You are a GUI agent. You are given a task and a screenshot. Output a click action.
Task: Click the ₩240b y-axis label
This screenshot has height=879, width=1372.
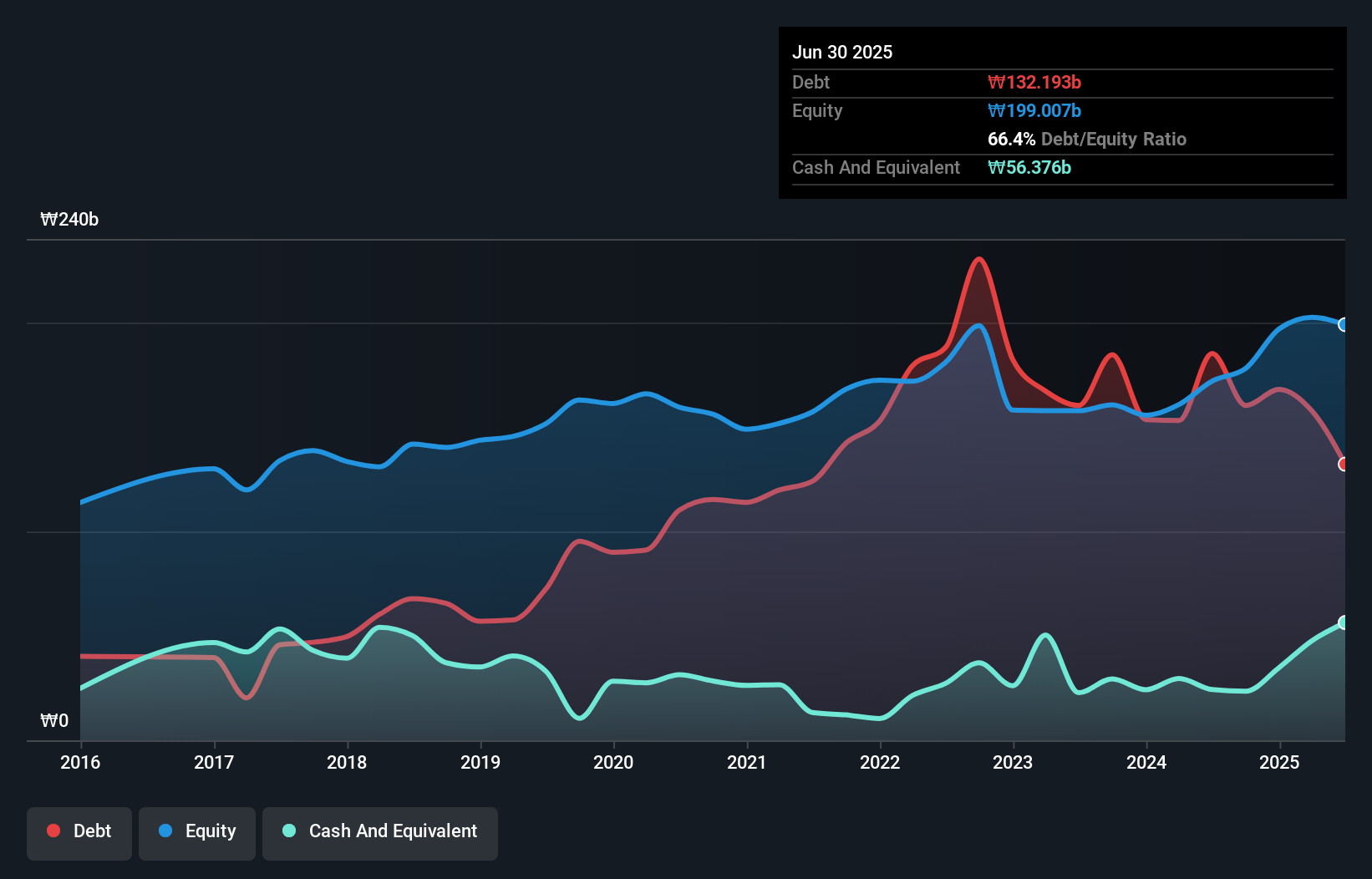(x=69, y=220)
